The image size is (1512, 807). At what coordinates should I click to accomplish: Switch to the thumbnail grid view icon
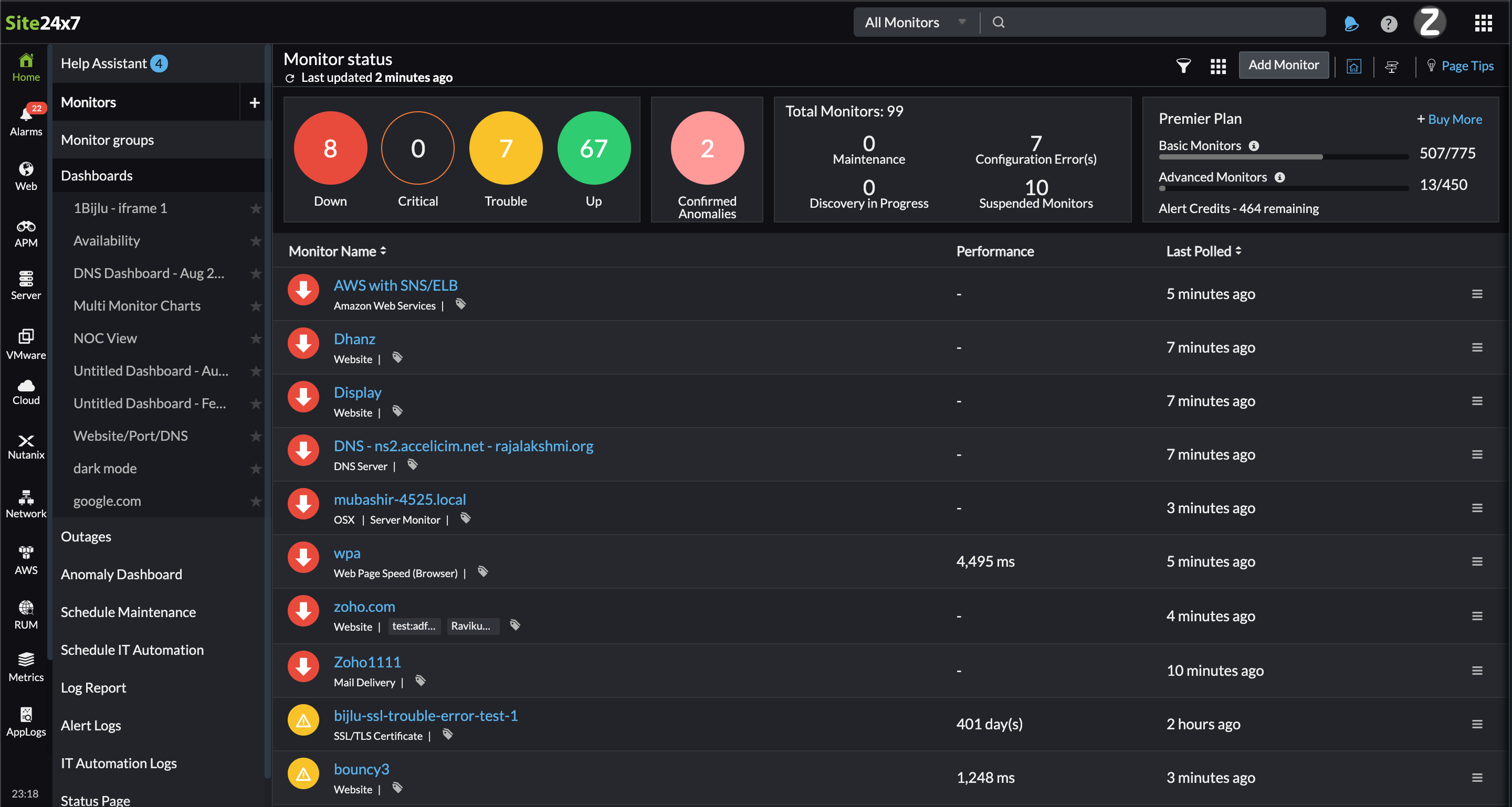1218,66
